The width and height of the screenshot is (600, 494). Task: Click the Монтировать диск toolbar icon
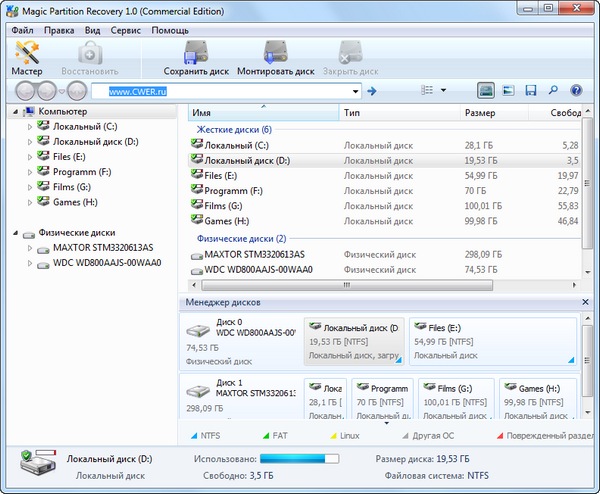(275, 57)
